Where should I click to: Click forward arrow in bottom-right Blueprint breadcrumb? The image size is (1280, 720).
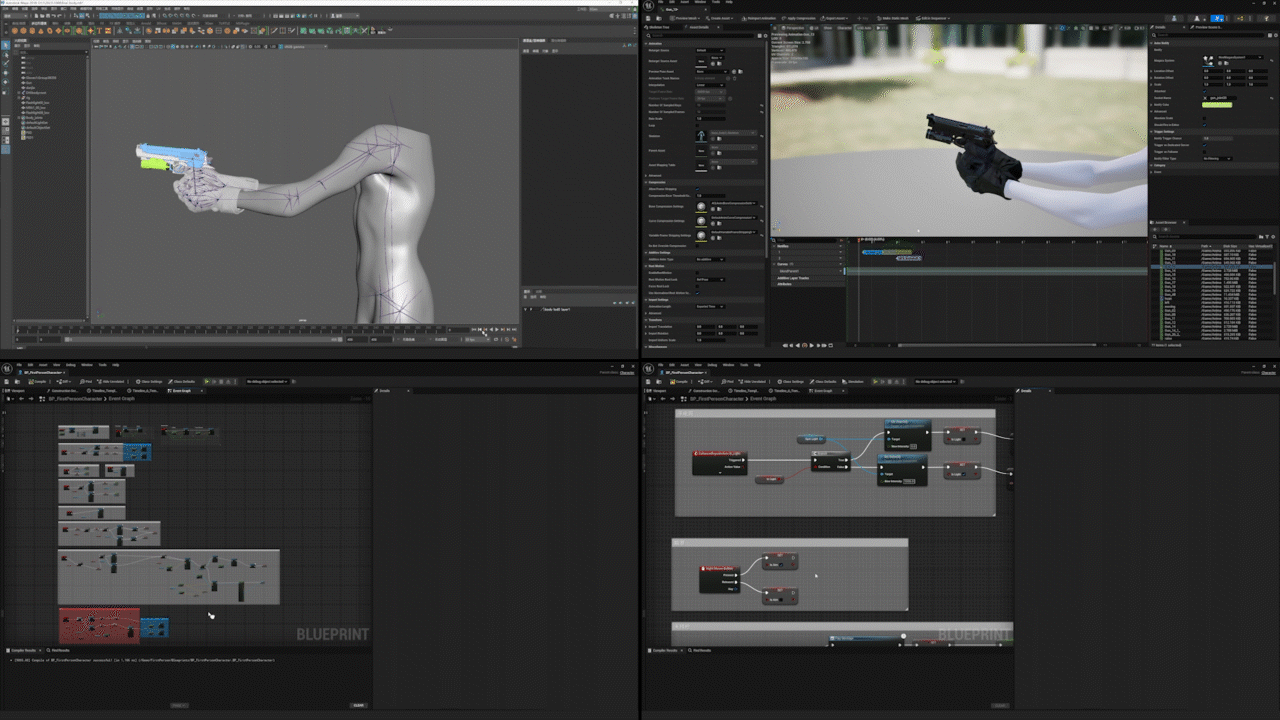point(672,399)
